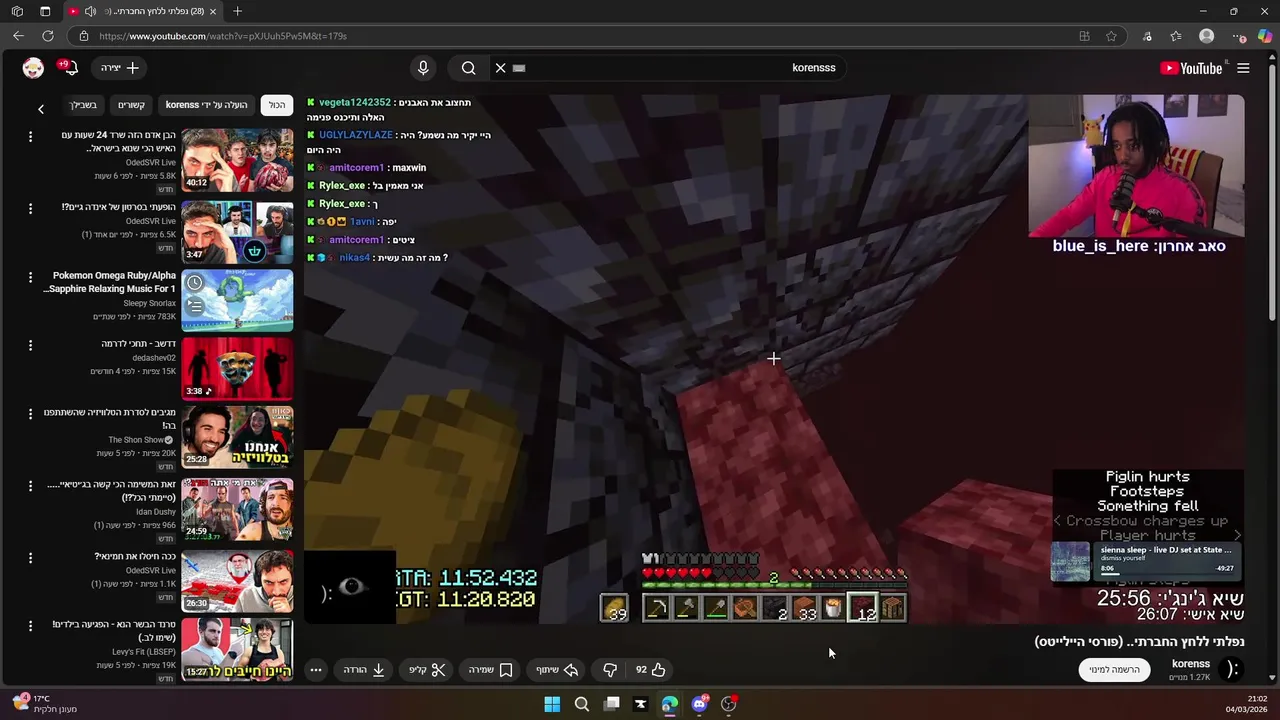Open a new browser tab
The height and width of the screenshot is (720, 1280).
pyautogui.click(x=237, y=11)
